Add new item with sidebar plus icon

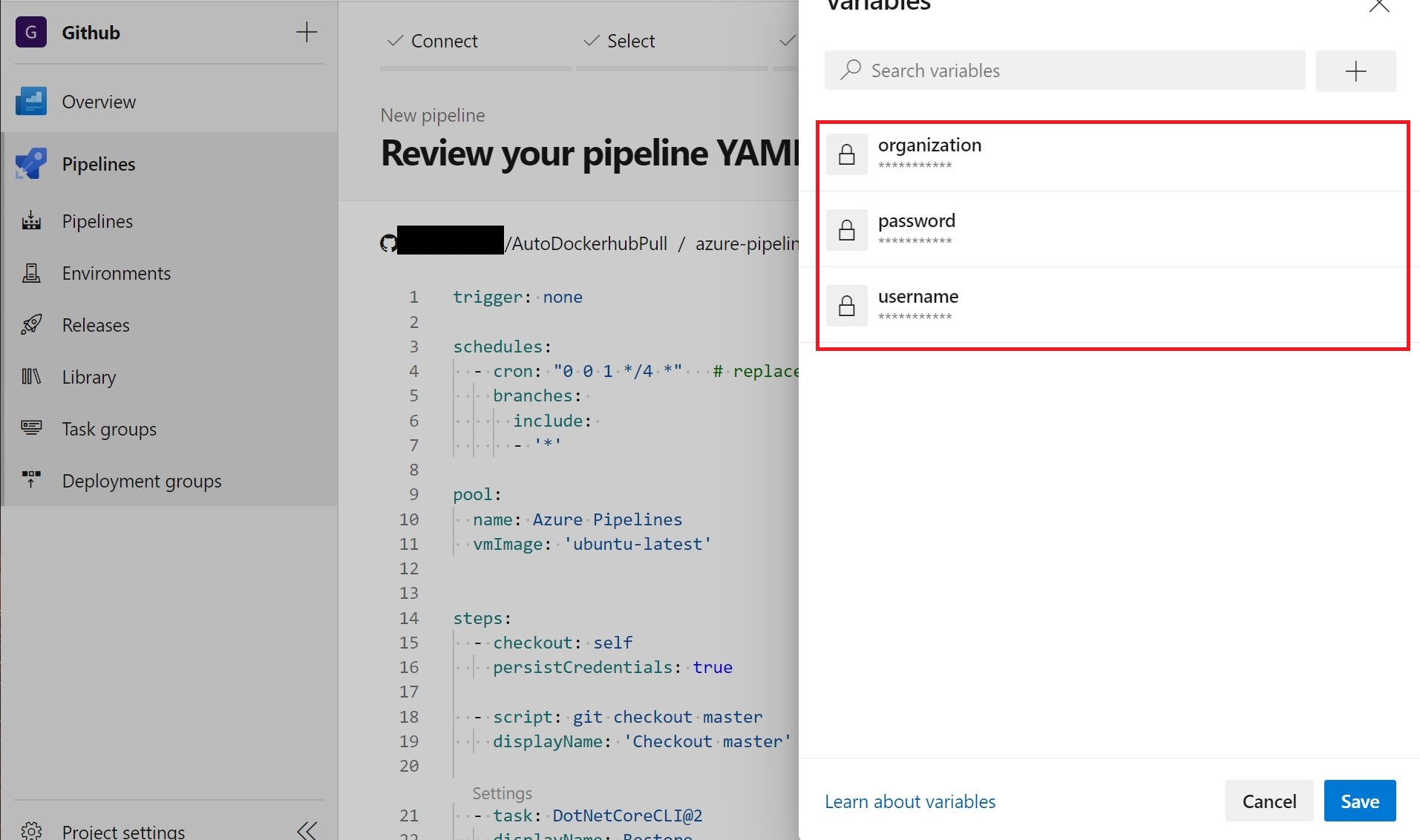(307, 32)
